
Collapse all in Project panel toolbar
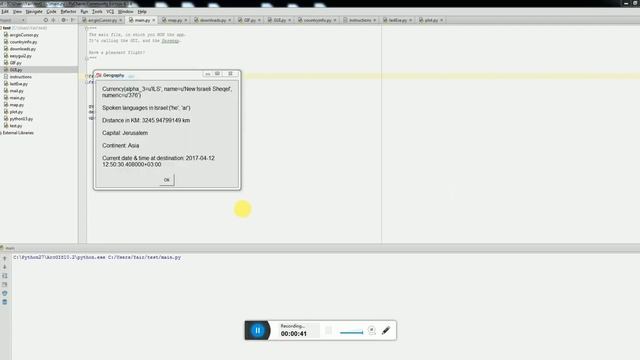[53, 20]
